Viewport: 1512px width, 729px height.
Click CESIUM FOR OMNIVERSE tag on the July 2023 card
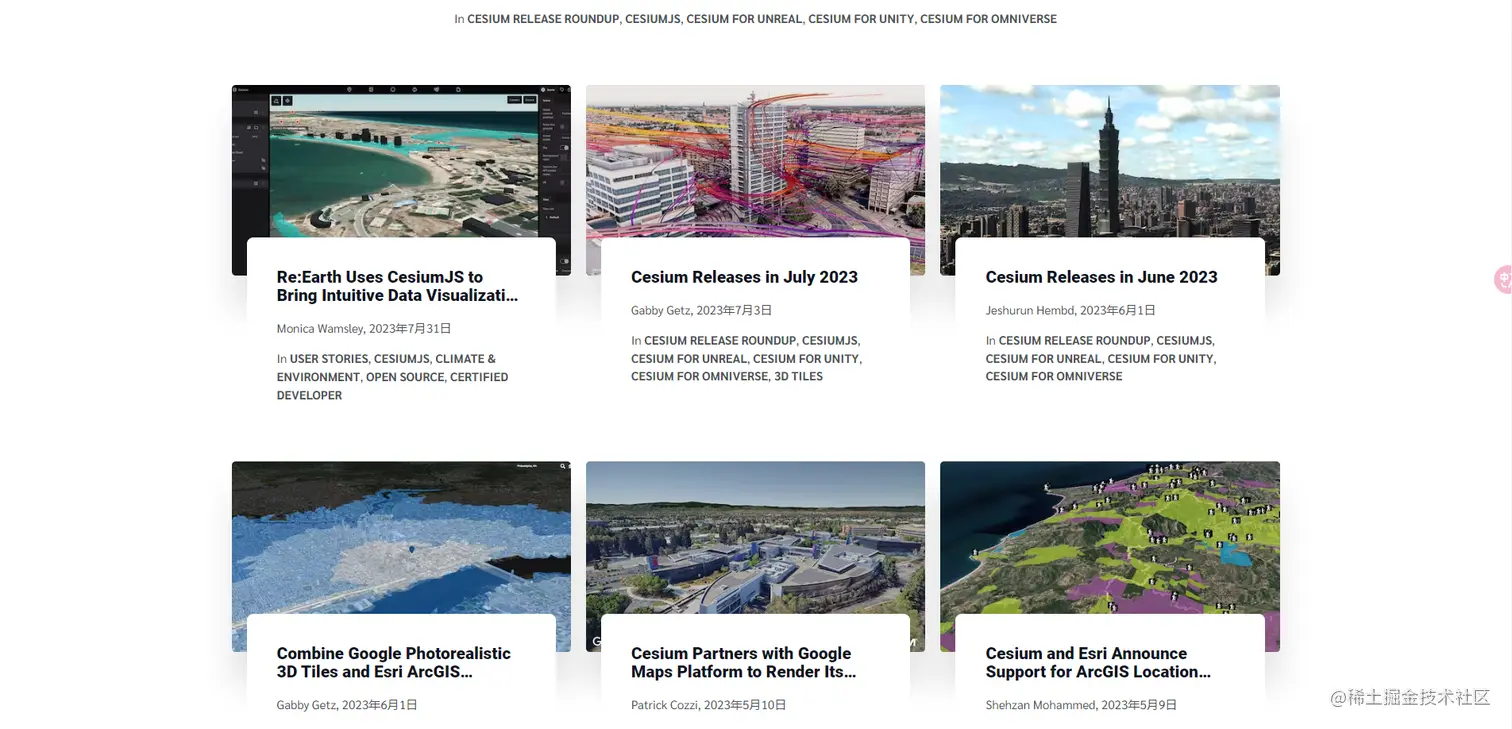(699, 377)
